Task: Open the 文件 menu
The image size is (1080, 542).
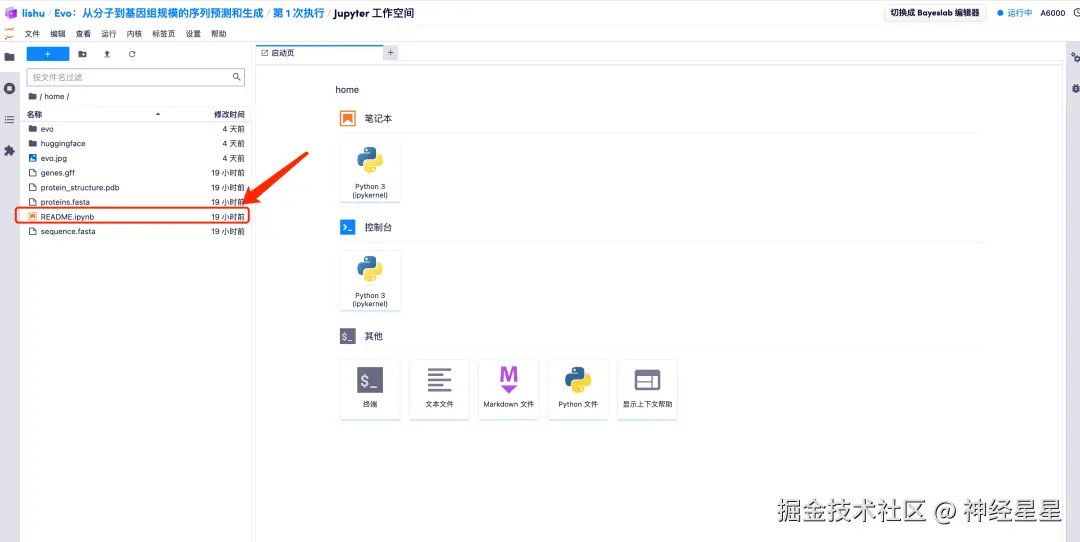Action: 32,34
